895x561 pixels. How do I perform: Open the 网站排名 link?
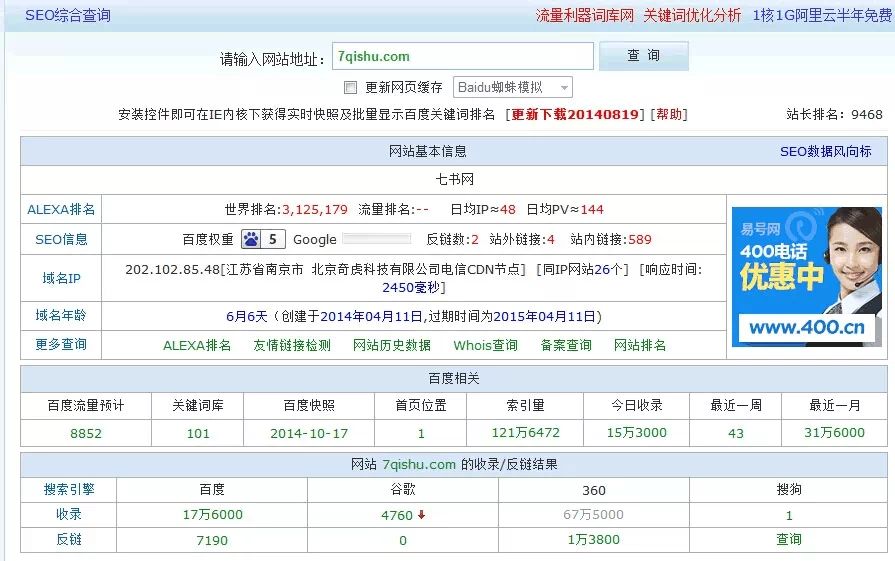pos(640,345)
